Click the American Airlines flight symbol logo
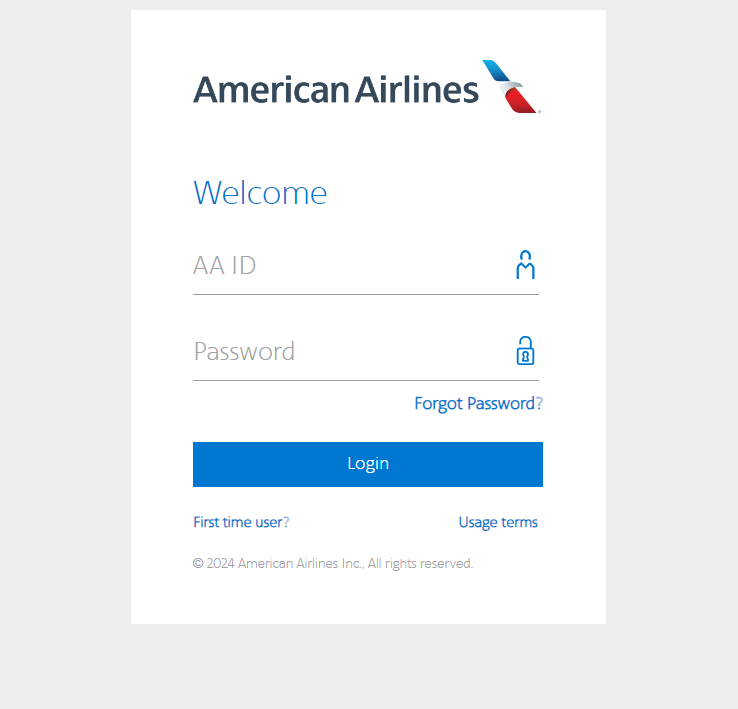Screen dimensions: 738x709 (x=512, y=87)
